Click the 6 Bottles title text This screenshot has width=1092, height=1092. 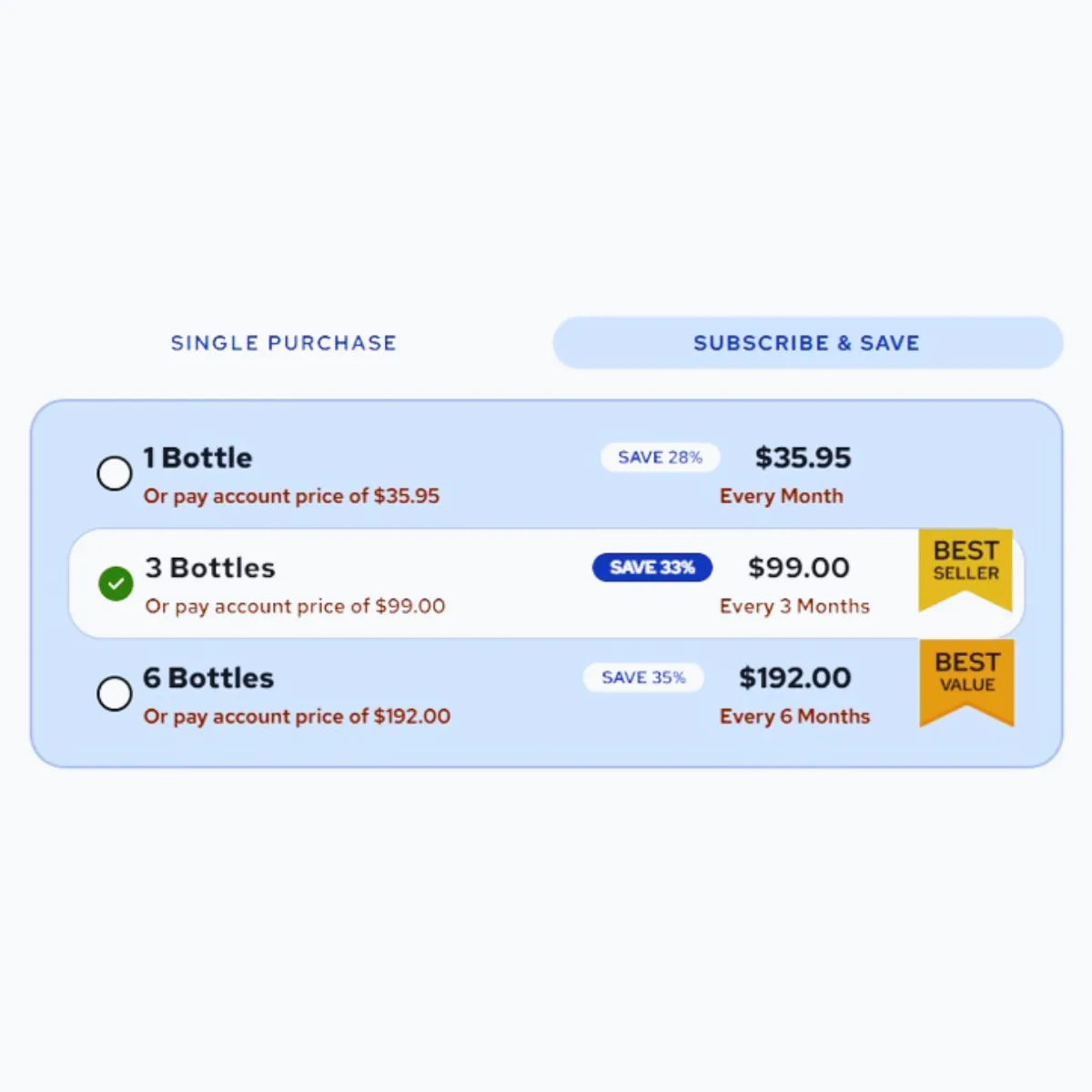208,678
